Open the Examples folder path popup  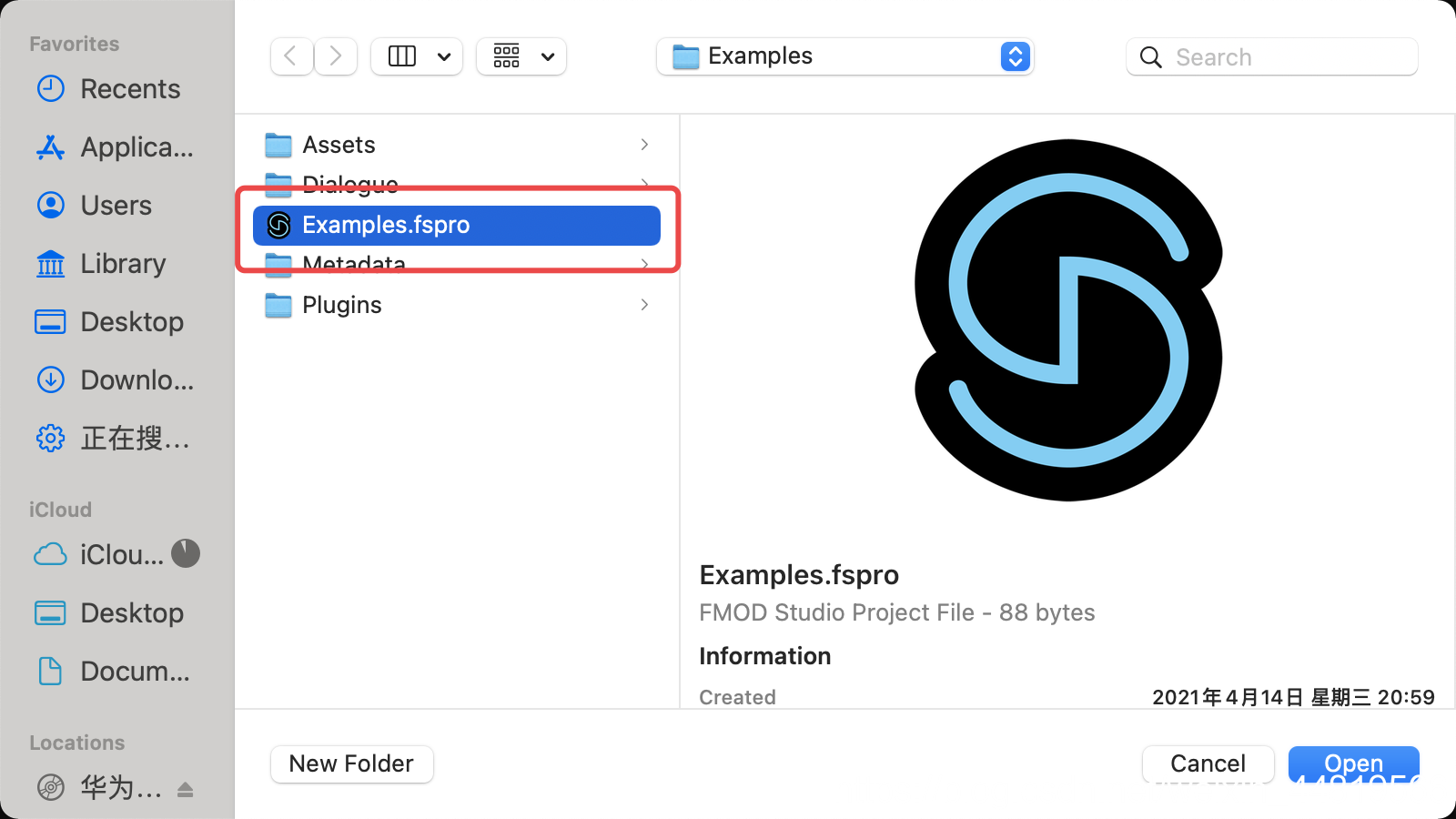[x=844, y=56]
